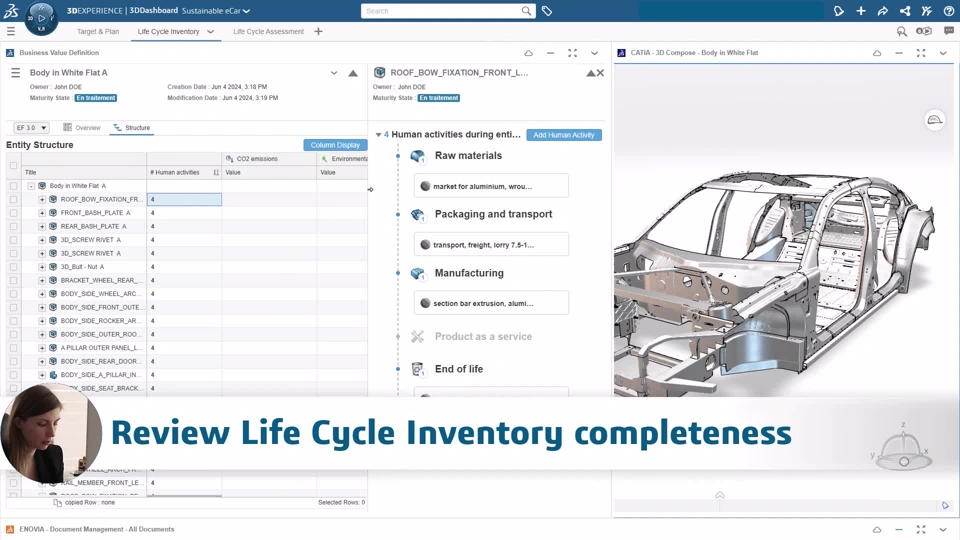Click the helmet view icon in 3D Compose
Viewport: 960px width, 540px height.
934,120
